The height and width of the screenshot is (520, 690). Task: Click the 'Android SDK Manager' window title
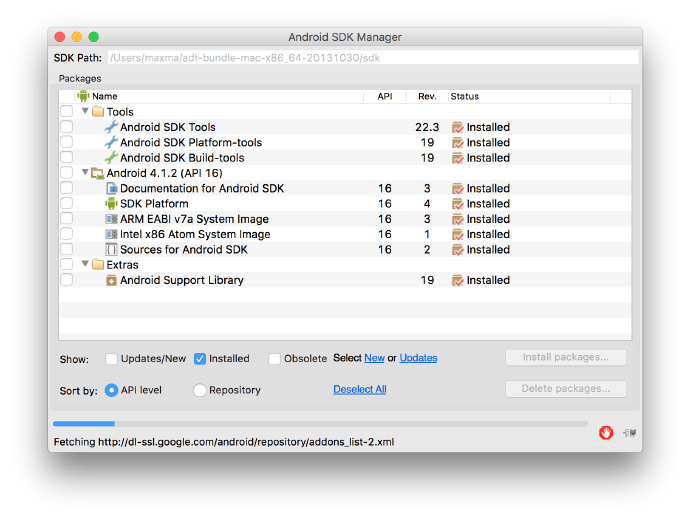click(345, 37)
